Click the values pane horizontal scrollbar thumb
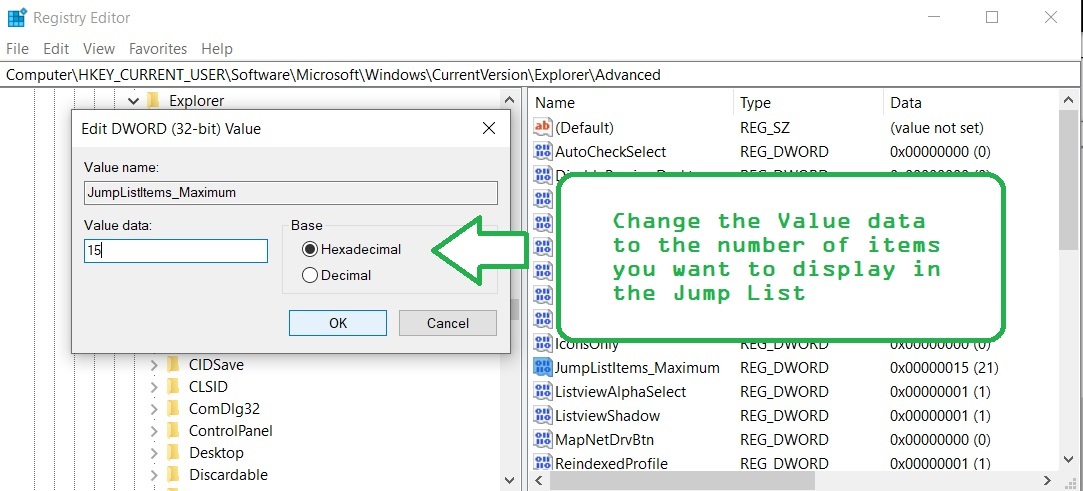This screenshot has height=491, width=1083. [x=682, y=480]
